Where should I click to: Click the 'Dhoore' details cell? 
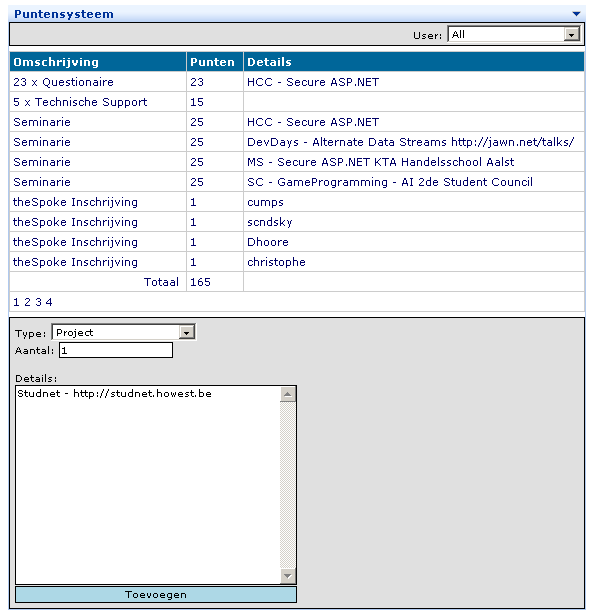coord(414,242)
